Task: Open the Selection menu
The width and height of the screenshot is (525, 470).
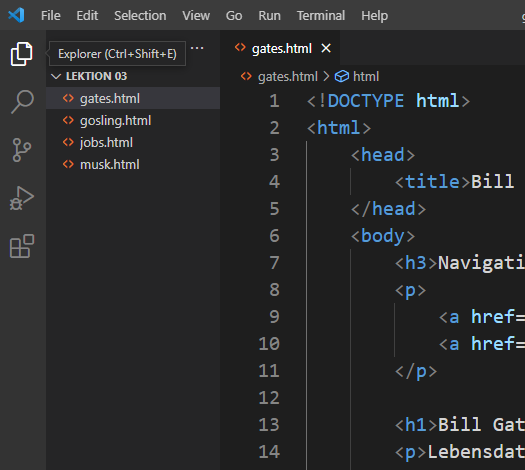Action: coord(140,15)
